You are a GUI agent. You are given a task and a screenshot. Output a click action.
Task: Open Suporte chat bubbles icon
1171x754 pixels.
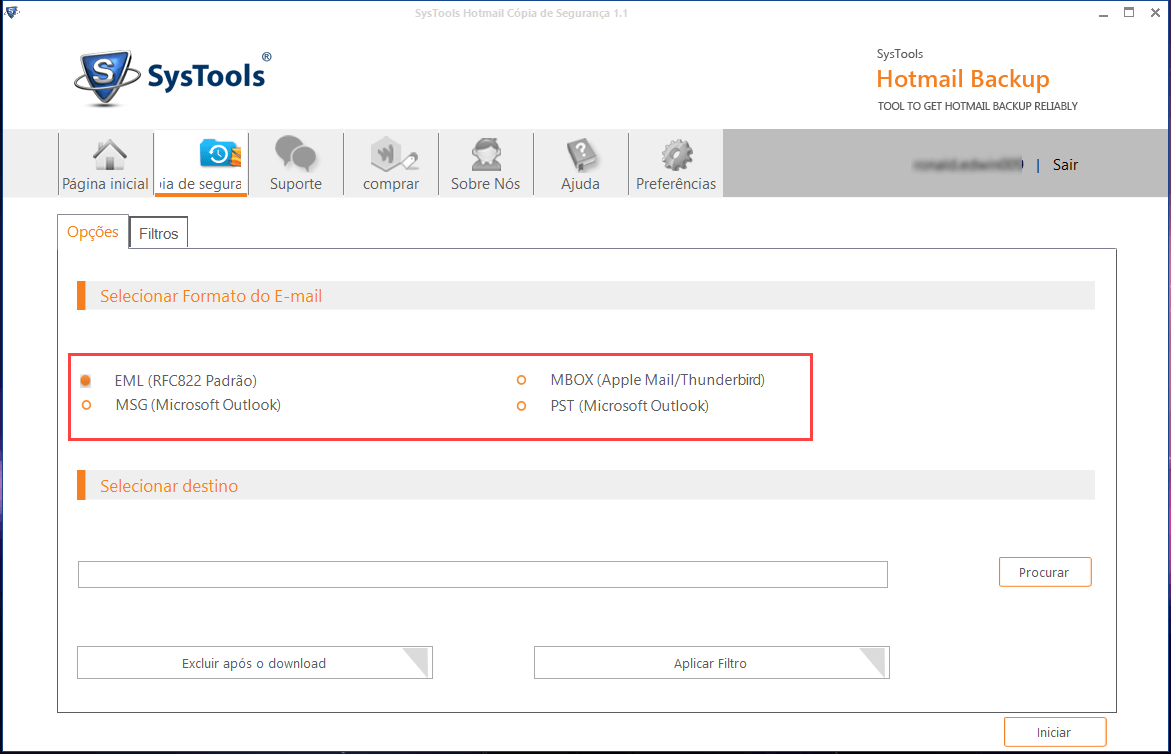296,153
